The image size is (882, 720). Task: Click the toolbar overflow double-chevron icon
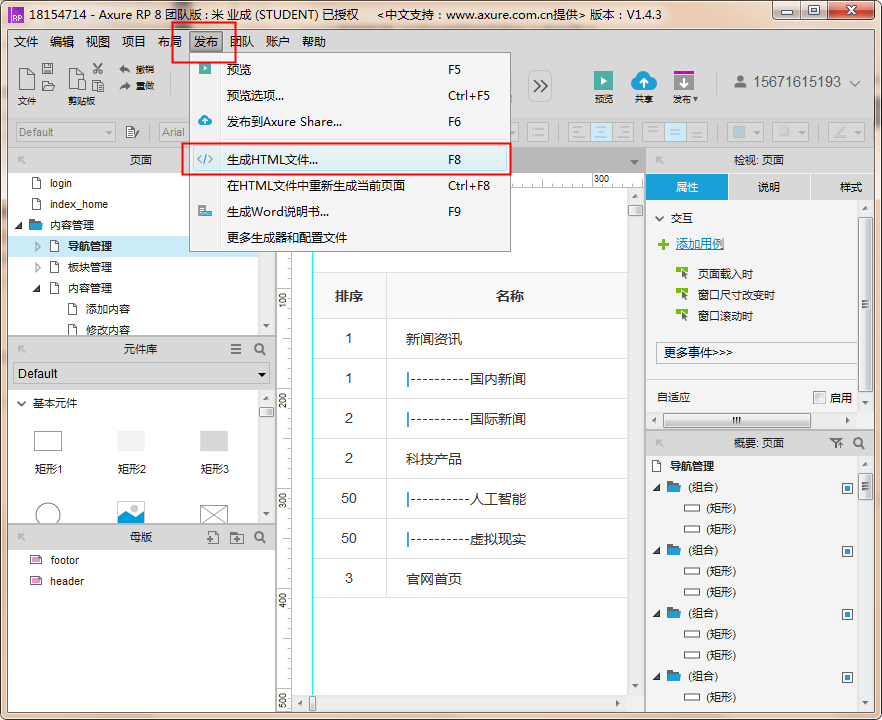(x=540, y=86)
